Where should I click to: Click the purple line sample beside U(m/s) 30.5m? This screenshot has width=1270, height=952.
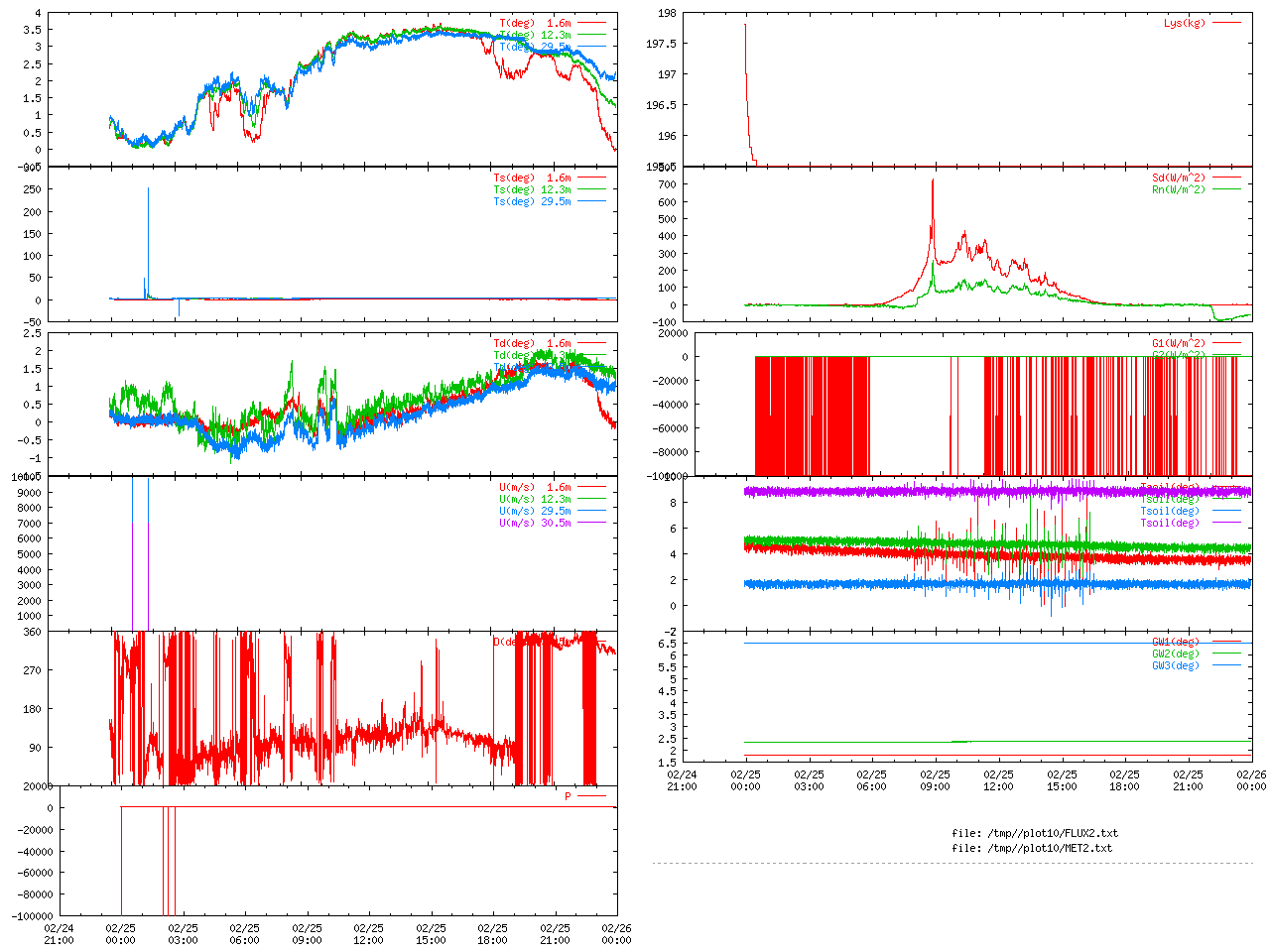(x=591, y=523)
